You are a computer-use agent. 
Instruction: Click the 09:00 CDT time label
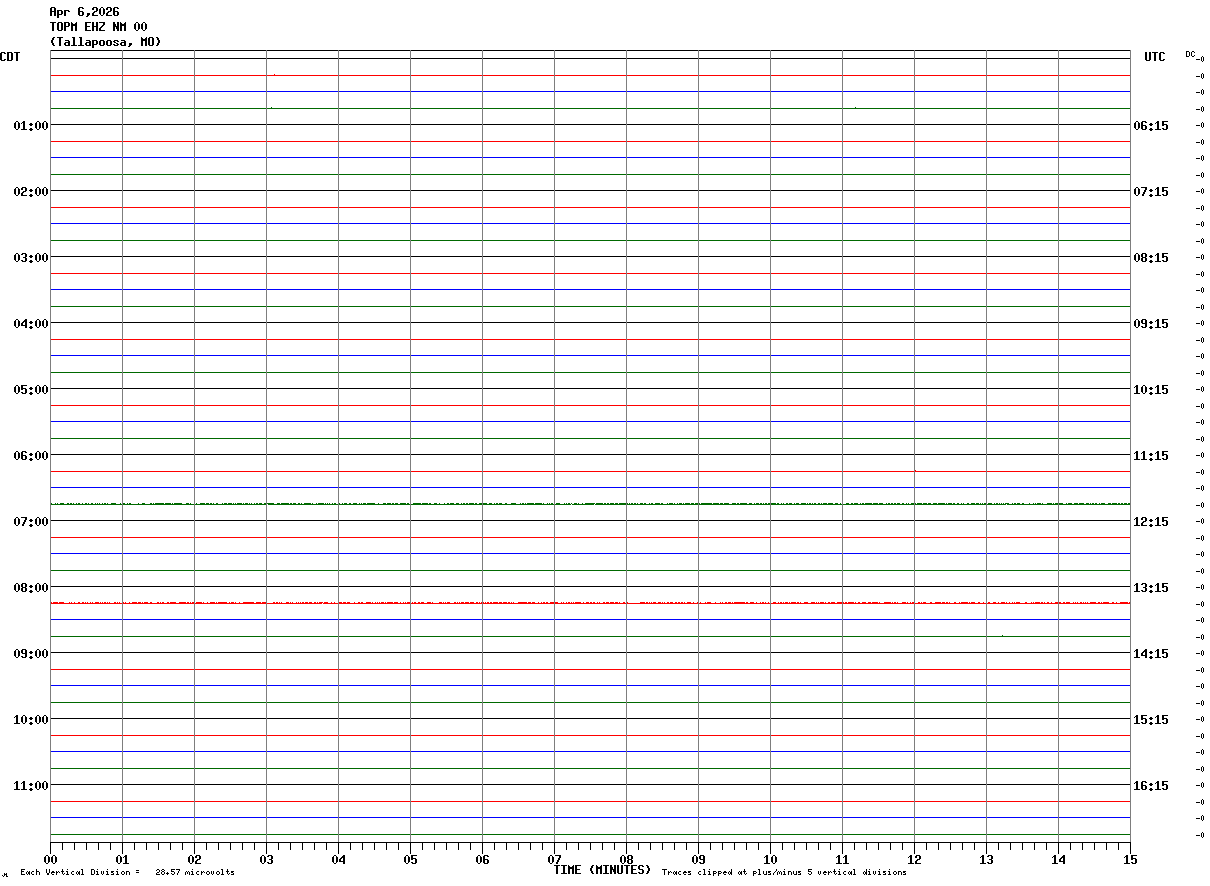click(31, 653)
